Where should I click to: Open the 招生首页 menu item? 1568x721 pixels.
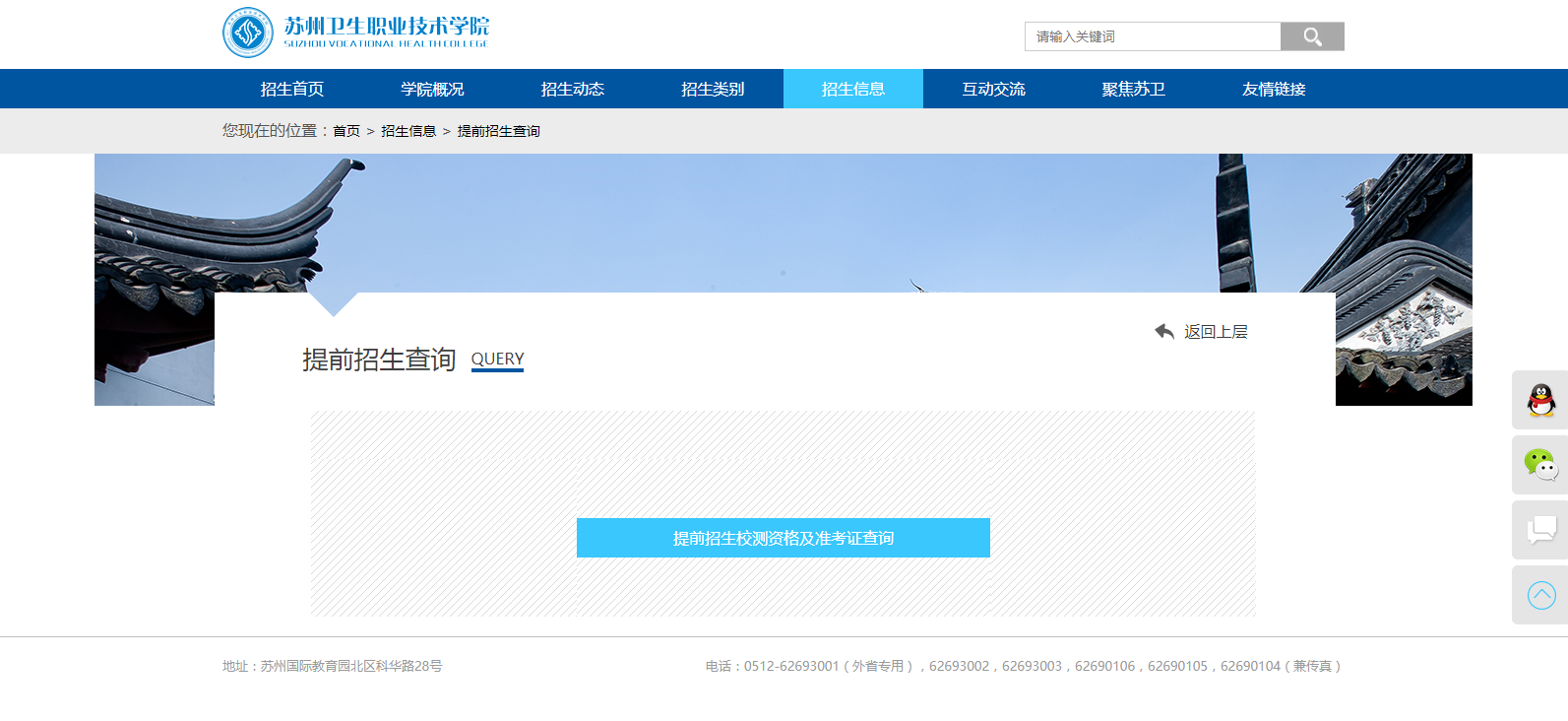(292, 89)
